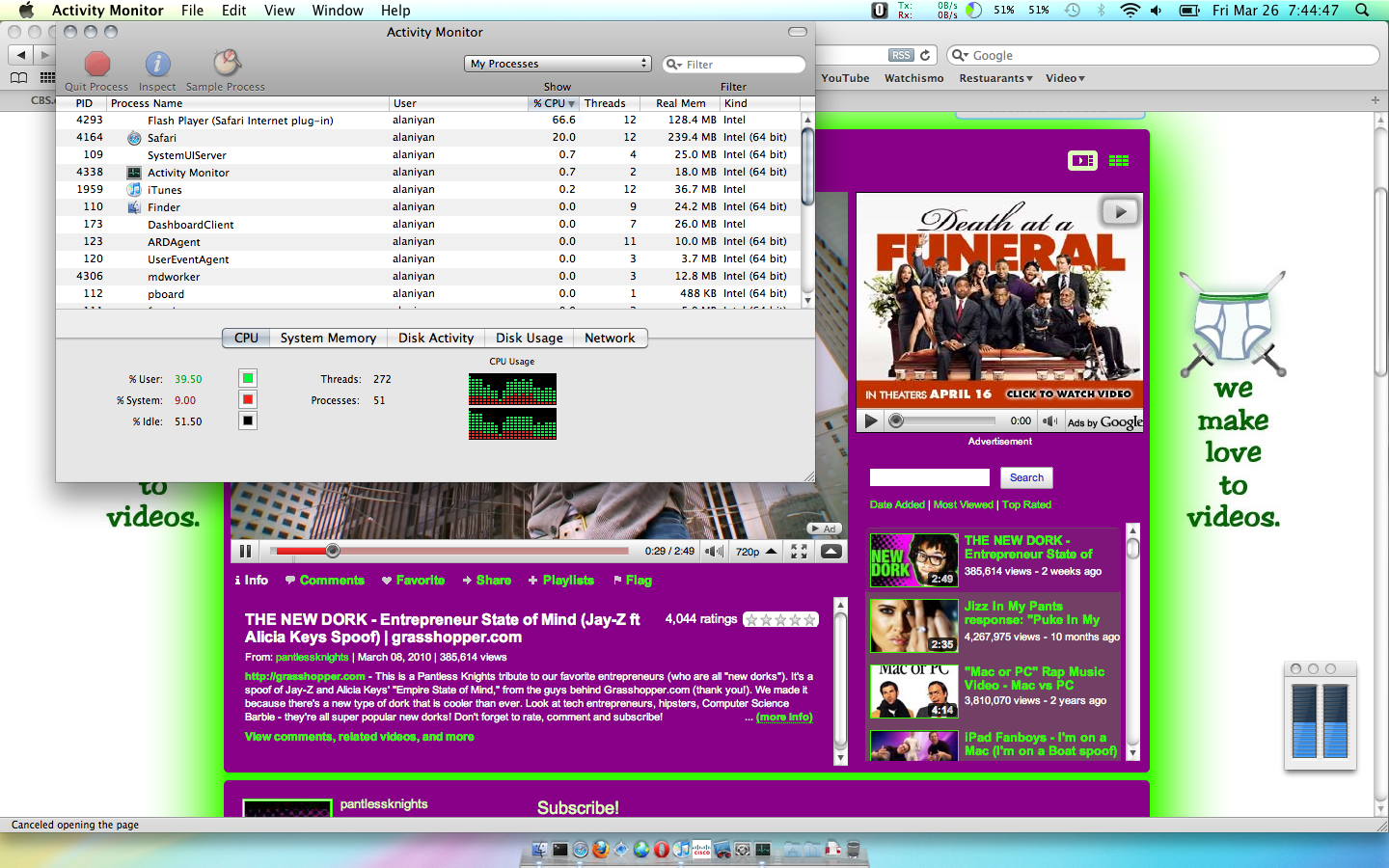Open the Restaurants bookmarks folder
The height and width of the screenshot is (868, 1389).
pos(995,78)
